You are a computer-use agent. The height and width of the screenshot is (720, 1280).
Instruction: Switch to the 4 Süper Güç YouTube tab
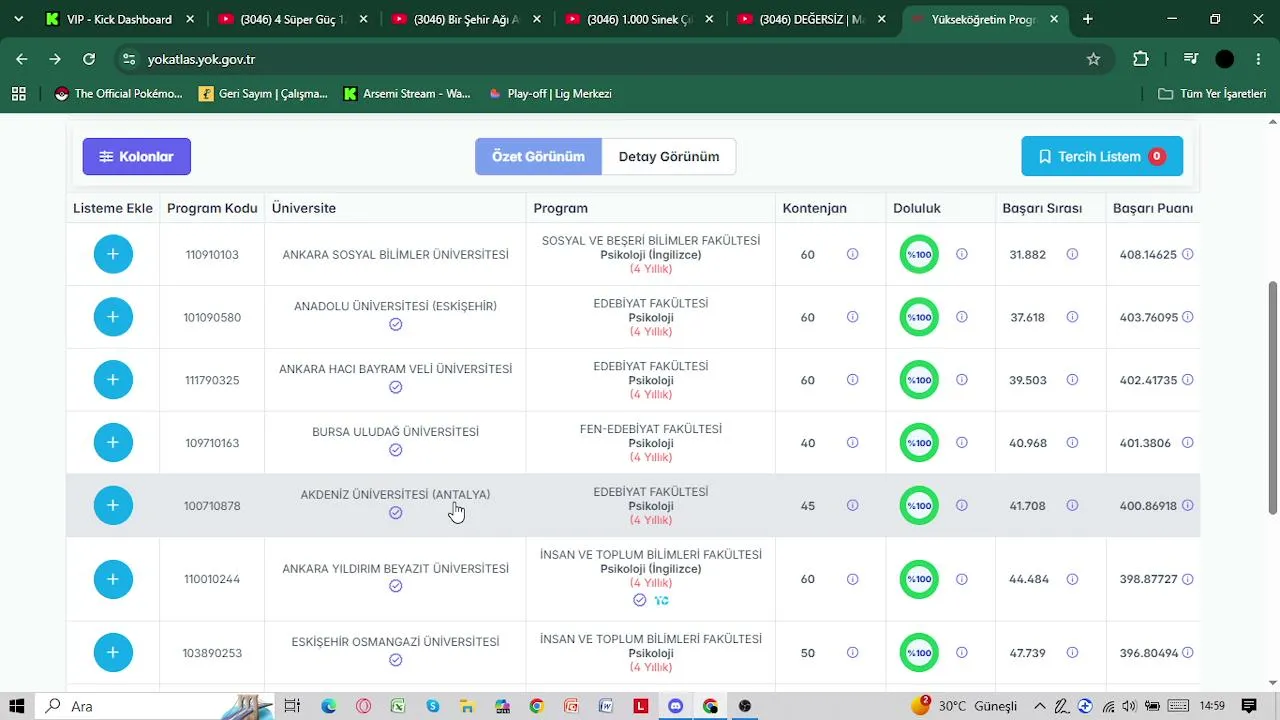click(294, 19)
